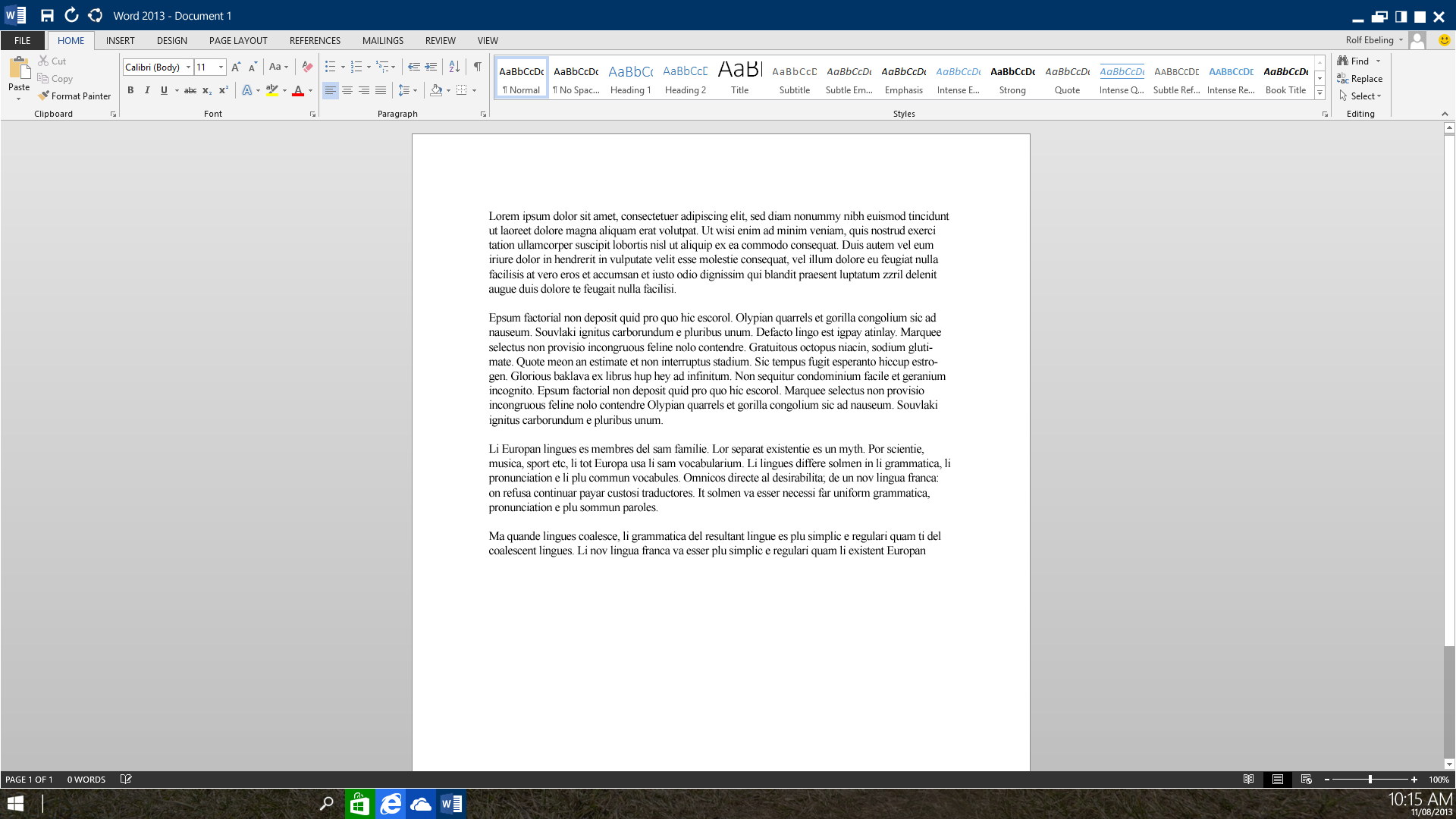Expand the Styles gallery More arrow
Image resolution: width=1456 pixels, height=819 pixels.
[1319, 93]
